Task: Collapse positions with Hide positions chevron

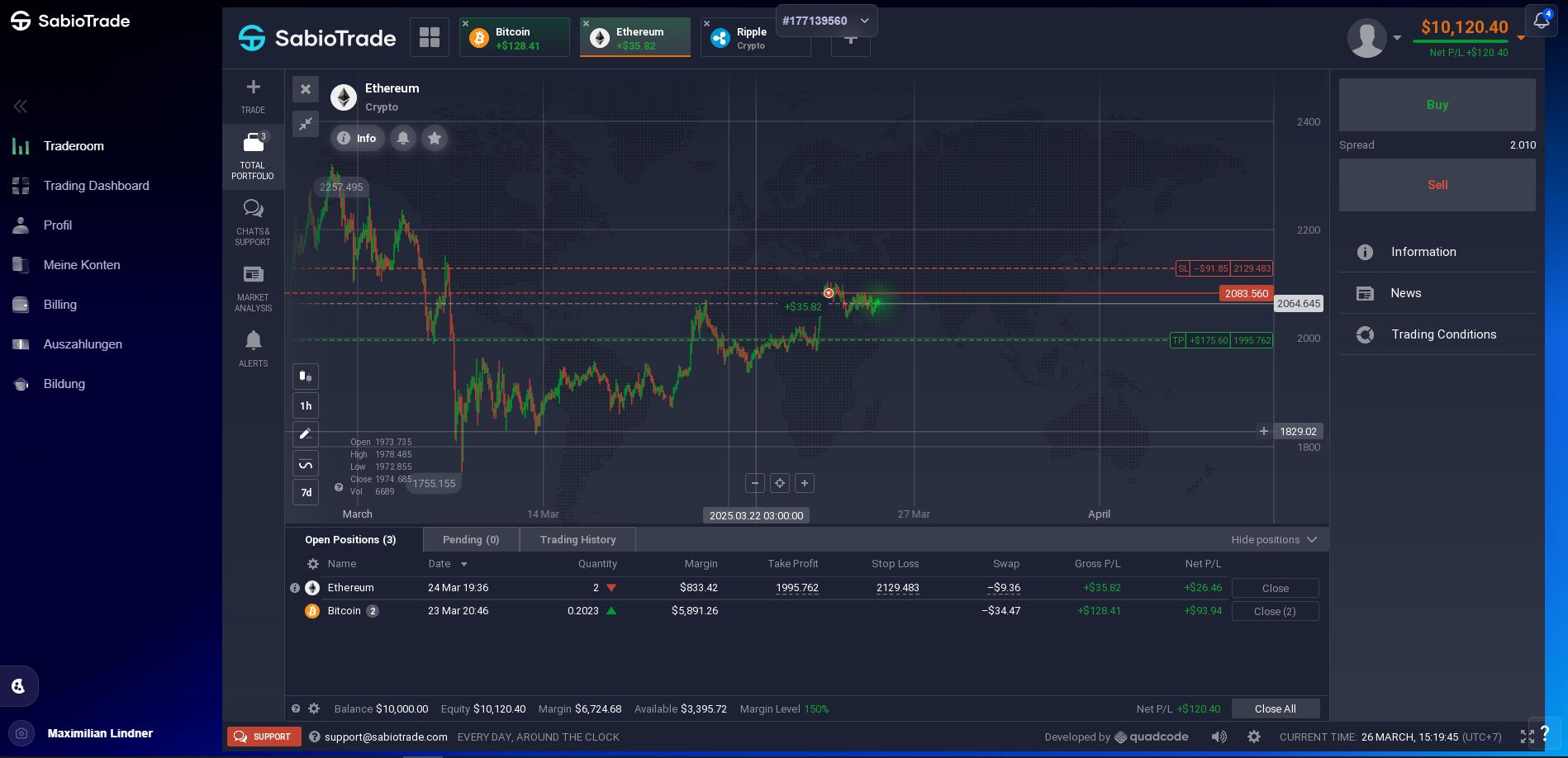Action: [x=1311, y=540]
